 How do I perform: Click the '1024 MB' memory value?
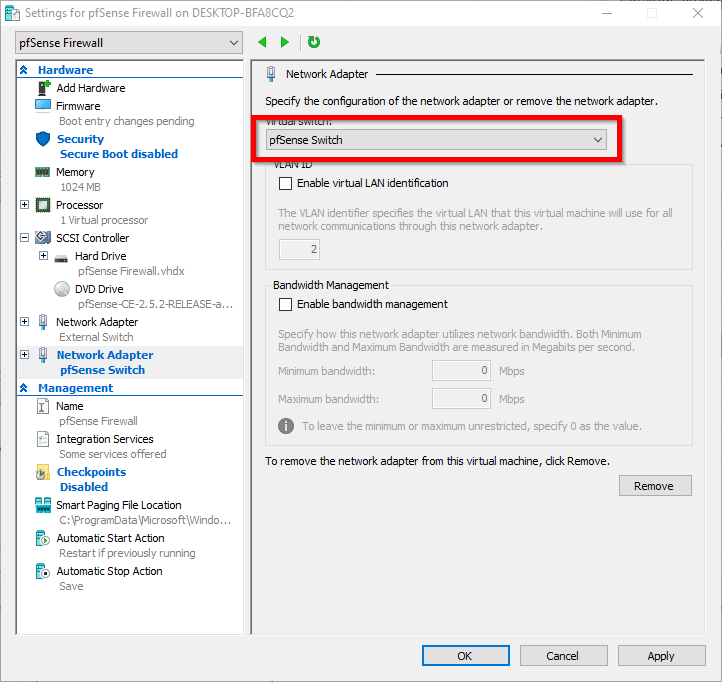pyautogui.click(x=80, y=187)
